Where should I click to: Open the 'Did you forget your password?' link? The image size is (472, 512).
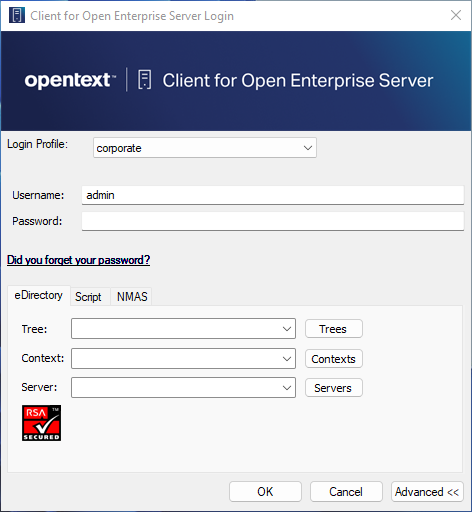pyautogui.click(x=78, y=260)
